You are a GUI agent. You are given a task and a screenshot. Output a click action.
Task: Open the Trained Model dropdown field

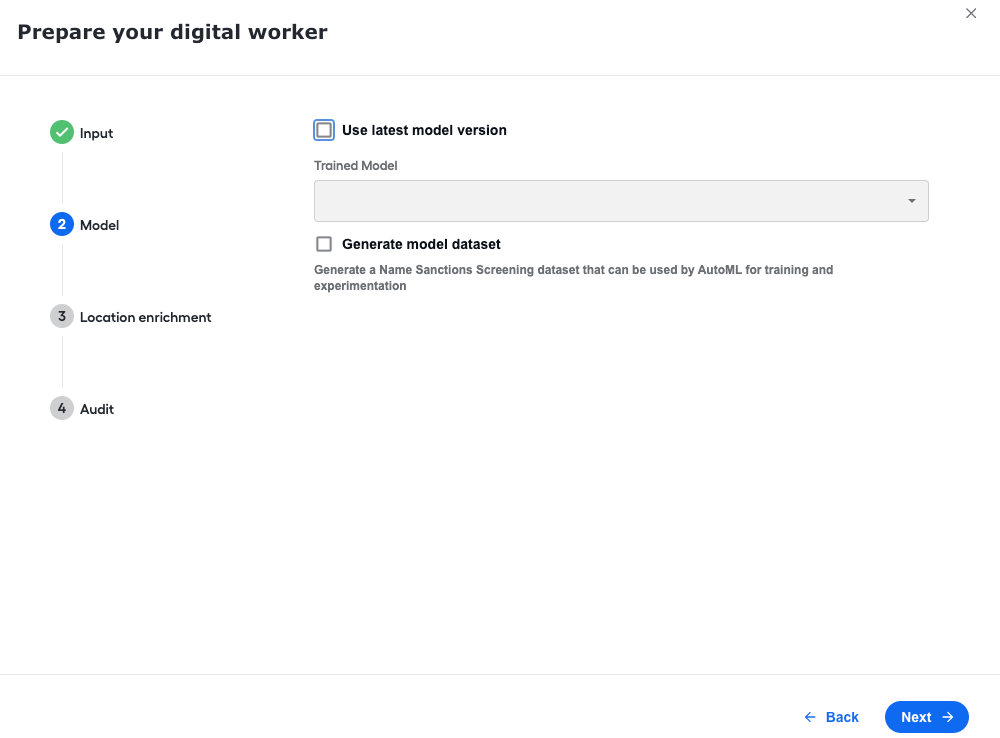coord(621,201)
